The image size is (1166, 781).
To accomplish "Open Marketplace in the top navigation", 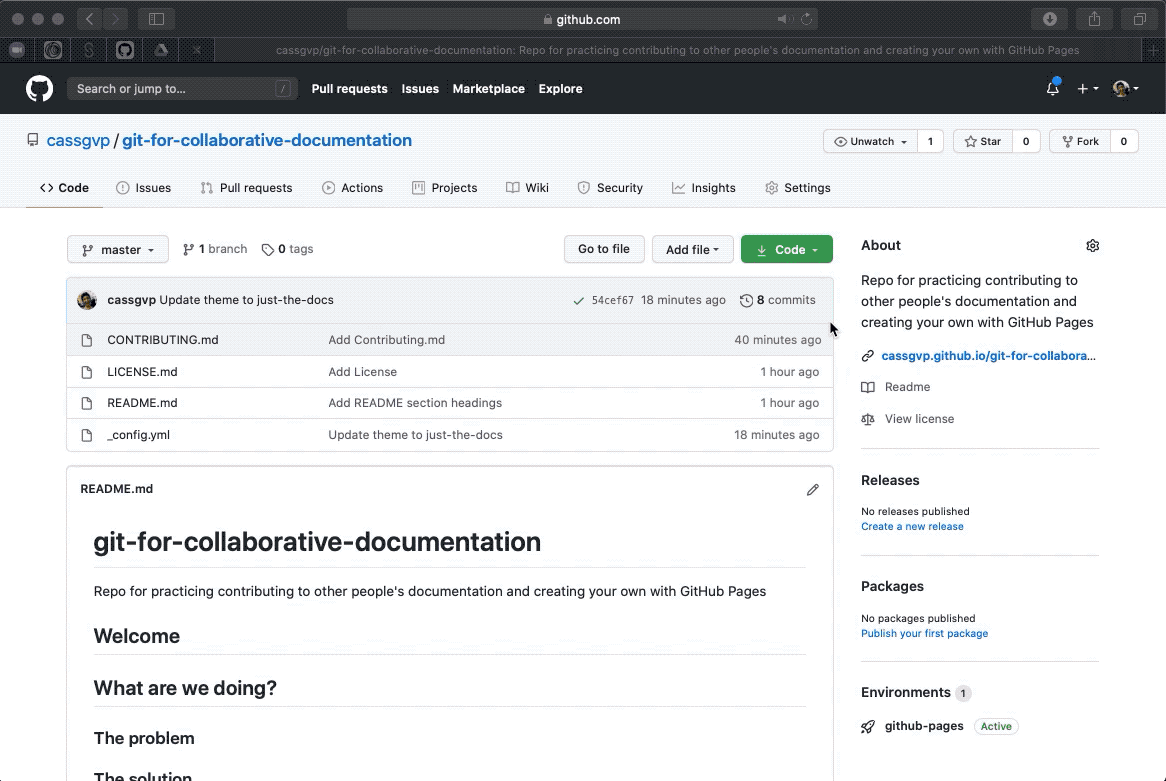I will 488,89.
